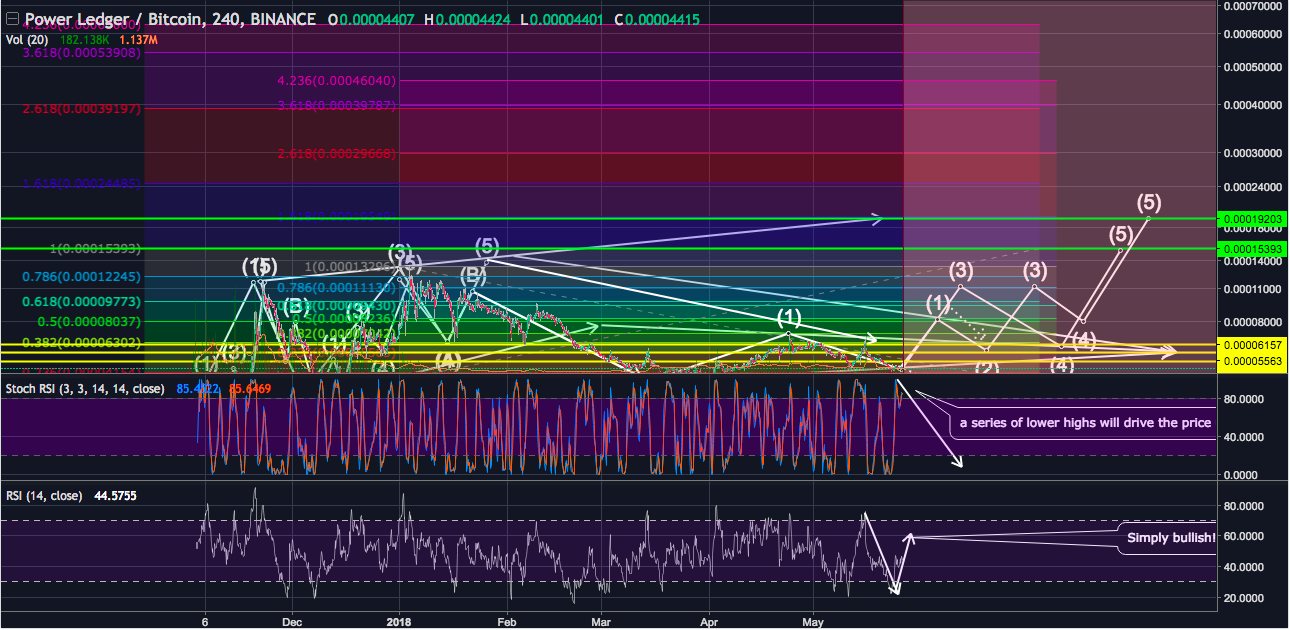Select the Vol (20) indicator label

coord(28,39)
